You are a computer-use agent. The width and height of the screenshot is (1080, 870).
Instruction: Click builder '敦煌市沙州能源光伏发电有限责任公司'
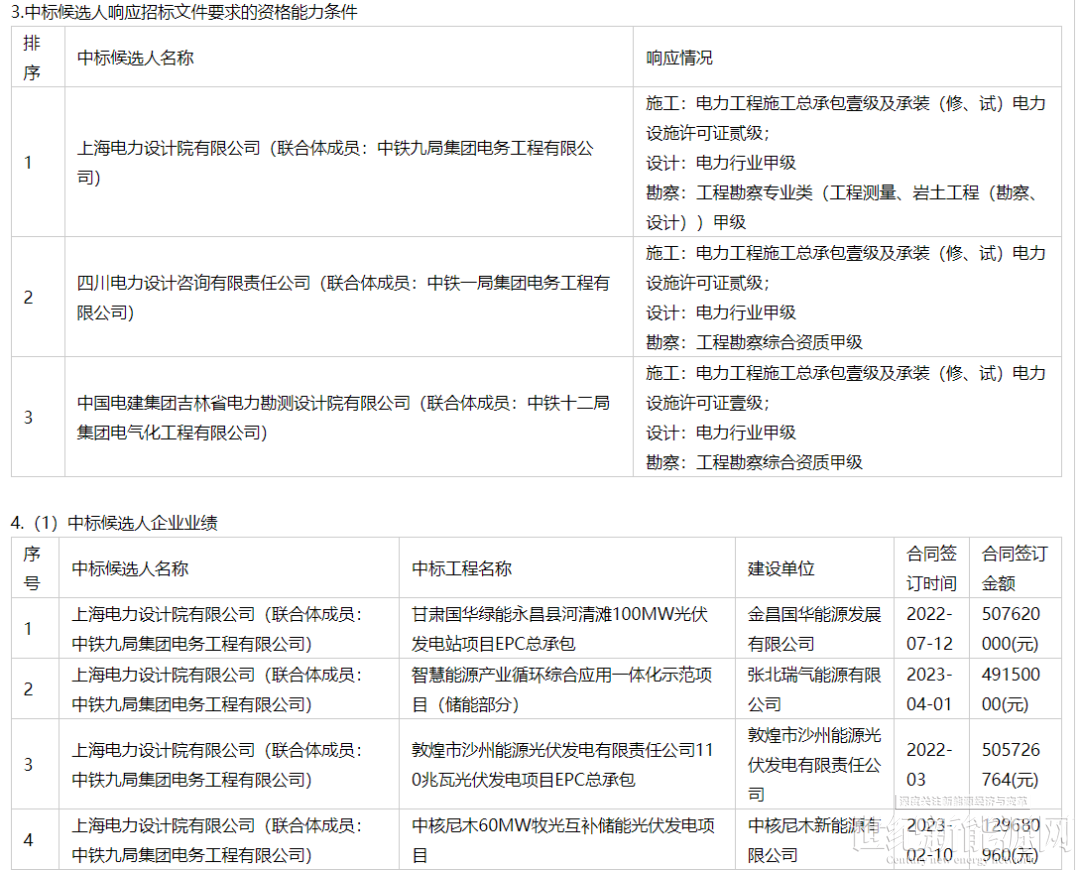pyautogui.click(x=814, y=765)
